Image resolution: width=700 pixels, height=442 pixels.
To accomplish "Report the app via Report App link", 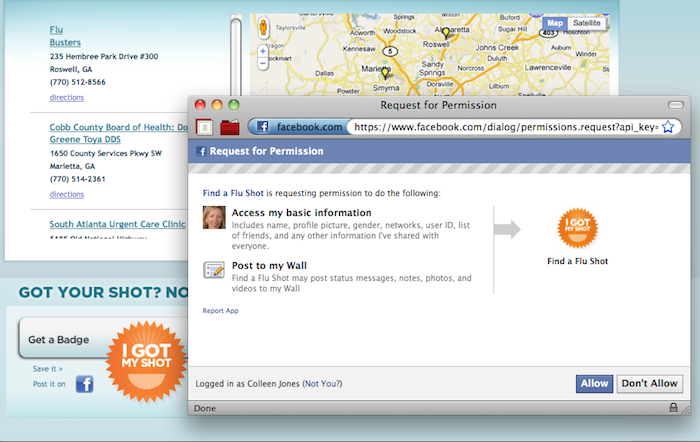I will coord(221,311).
